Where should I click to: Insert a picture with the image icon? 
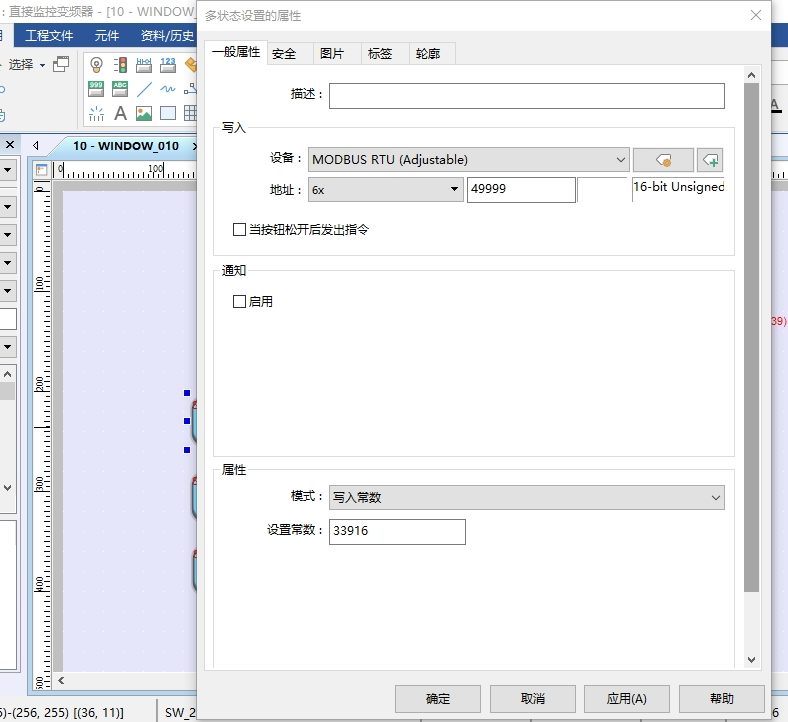pos(144,113)
